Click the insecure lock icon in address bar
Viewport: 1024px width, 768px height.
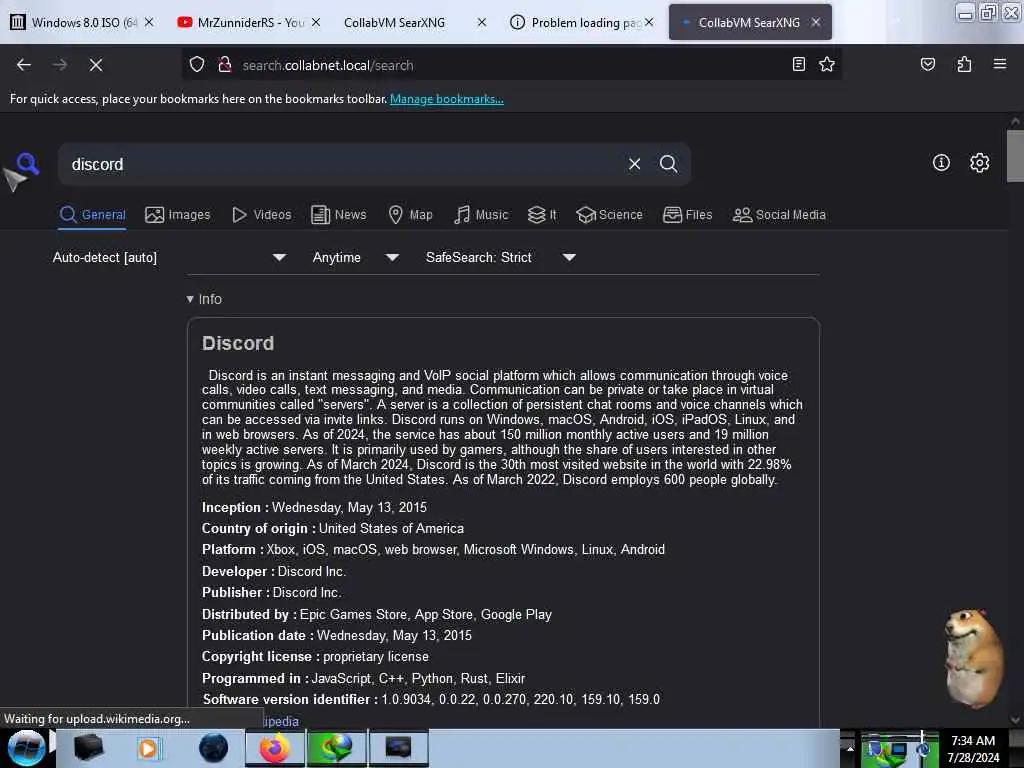coord(225,65)
